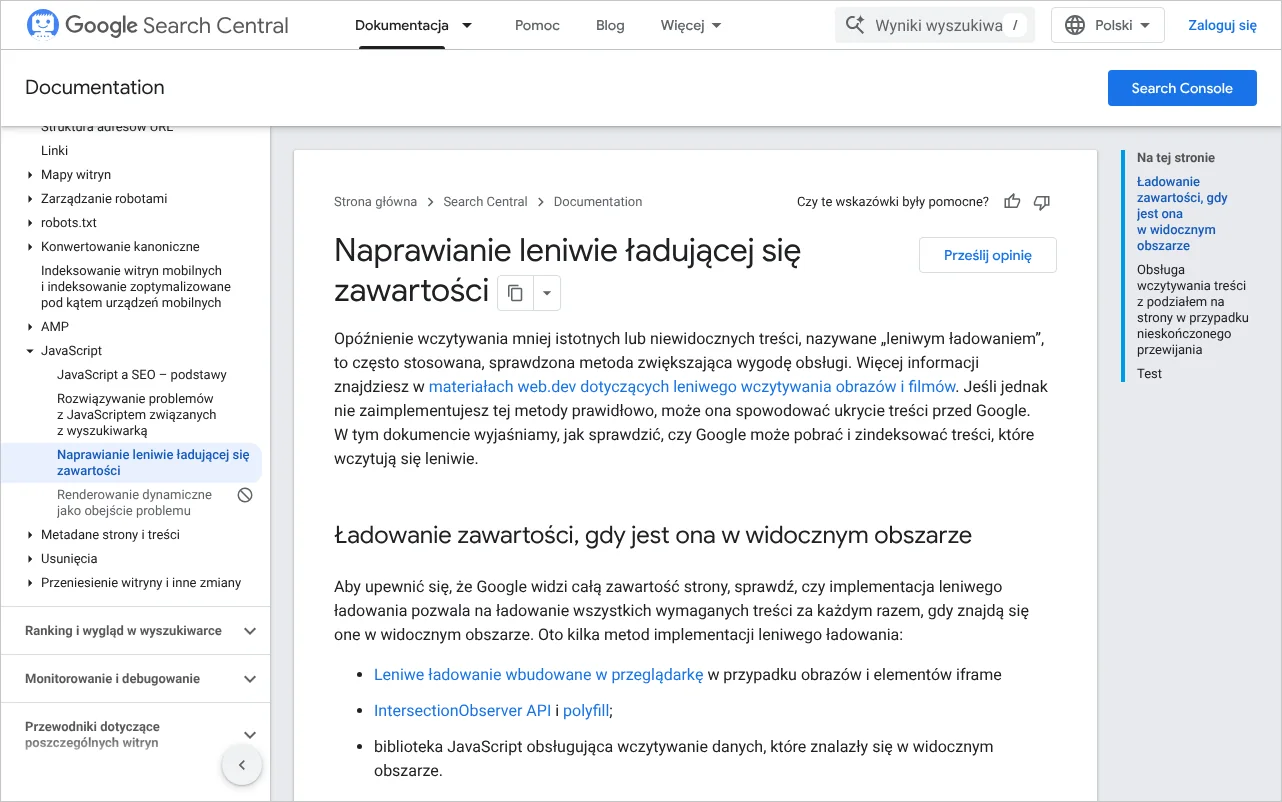This screenshot has height=802, width=1282.
Task: Open JavaScript a SEO – podstawy page
Action: [x=142, y=375]
